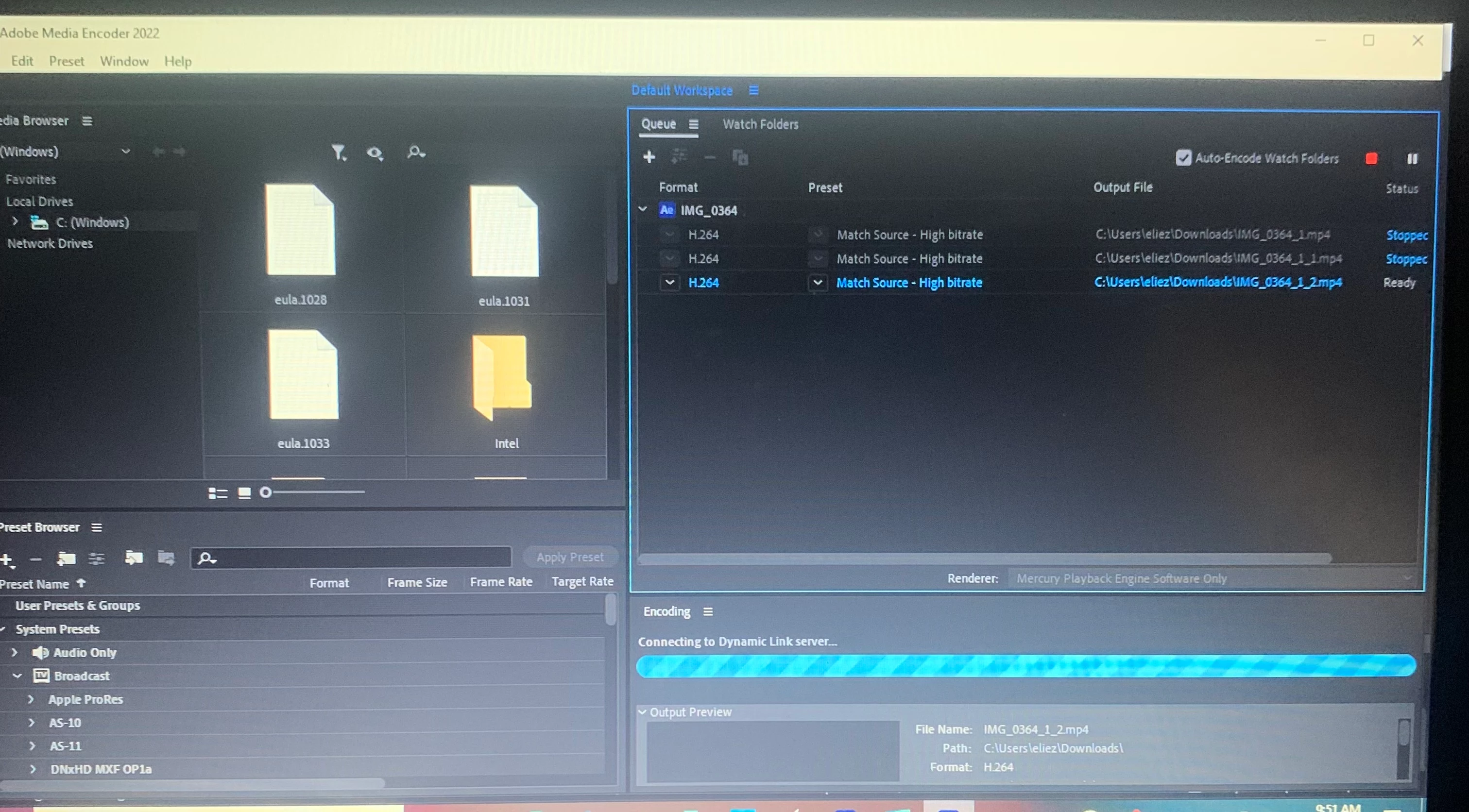Switch to the Watch Folders tab

(760, 124)
